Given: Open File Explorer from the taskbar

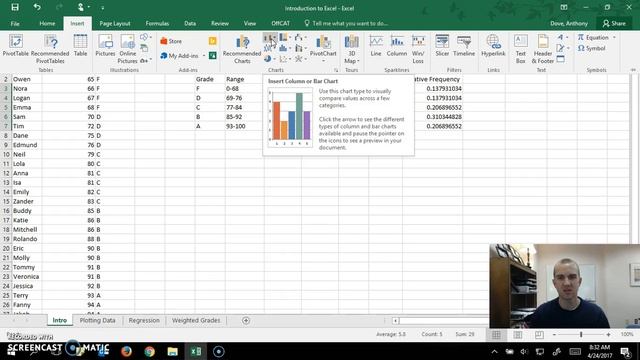Looking at the screenshot, I should 173,351.
